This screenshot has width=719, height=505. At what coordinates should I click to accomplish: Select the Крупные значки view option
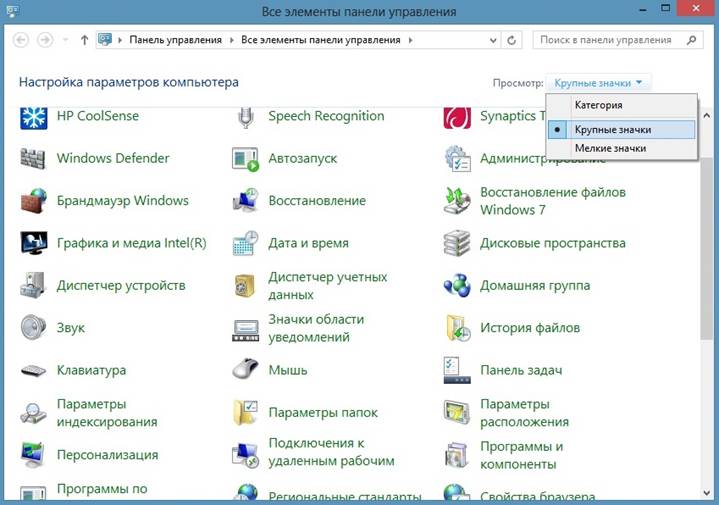coord(621,130)
